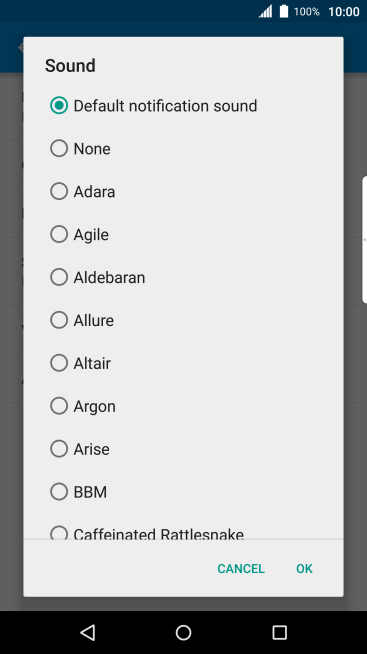Select the BBM notification sound

184,492
